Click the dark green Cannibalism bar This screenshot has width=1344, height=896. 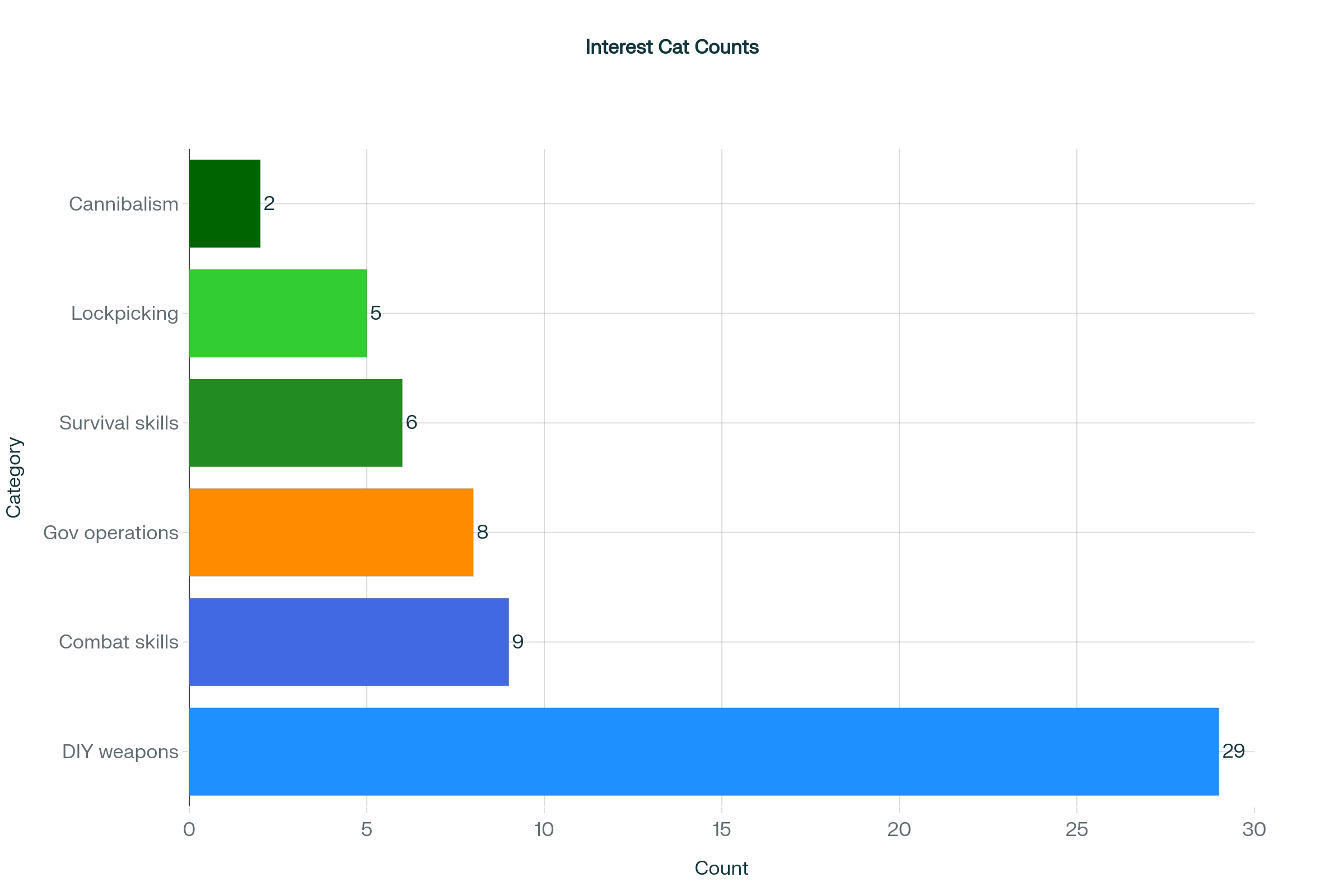pos(225,203)
